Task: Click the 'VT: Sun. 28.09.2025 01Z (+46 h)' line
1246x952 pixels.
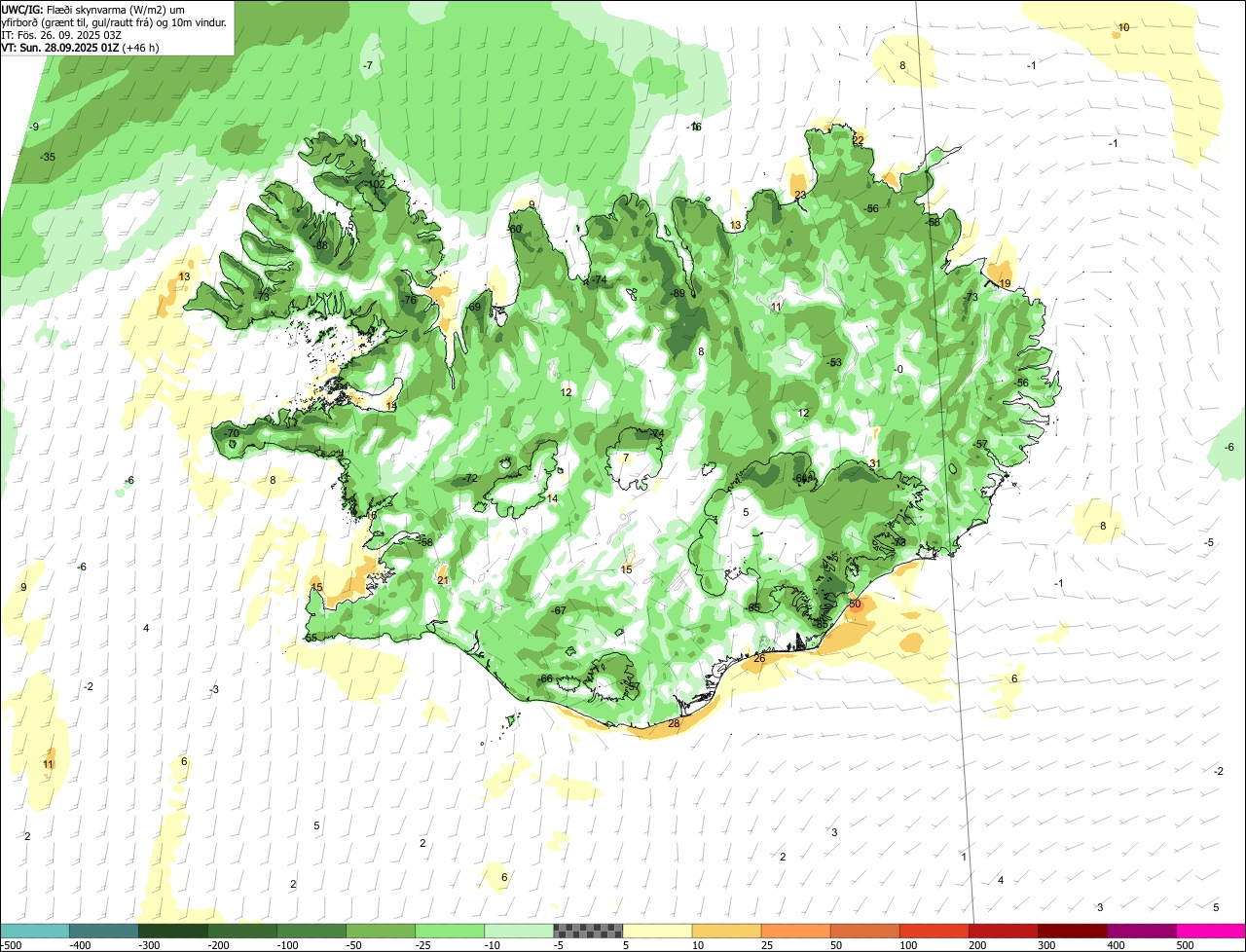Action: 81,47
